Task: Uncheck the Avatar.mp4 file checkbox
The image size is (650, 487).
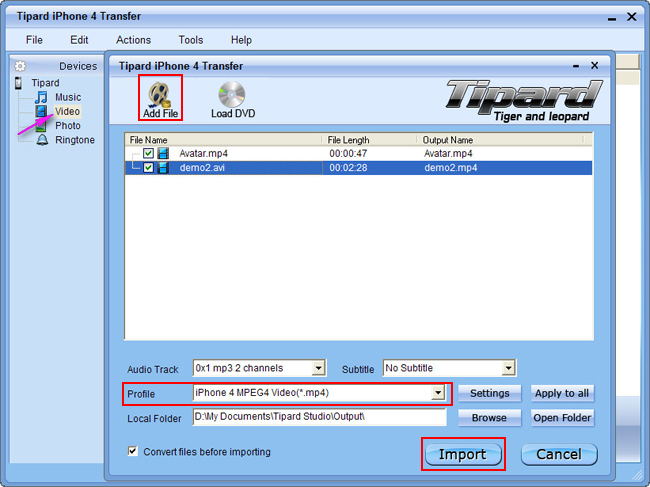Action: tap(148, 153)
